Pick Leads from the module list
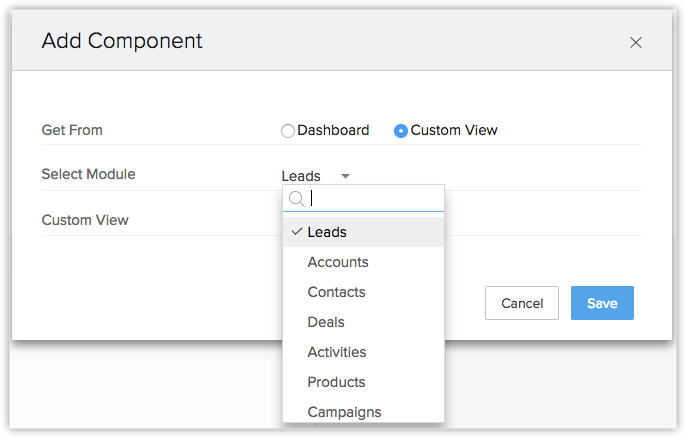 click(x=327, y=232)
